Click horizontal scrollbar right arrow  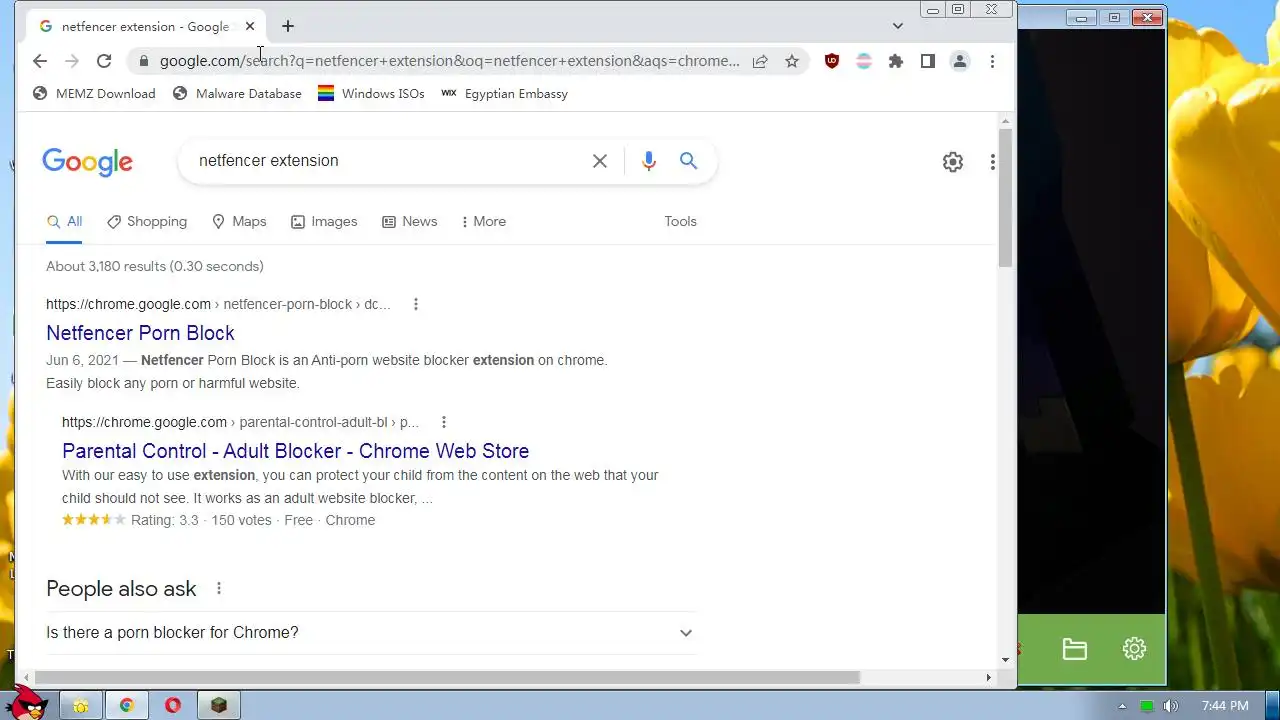click(x=989, y=678)
